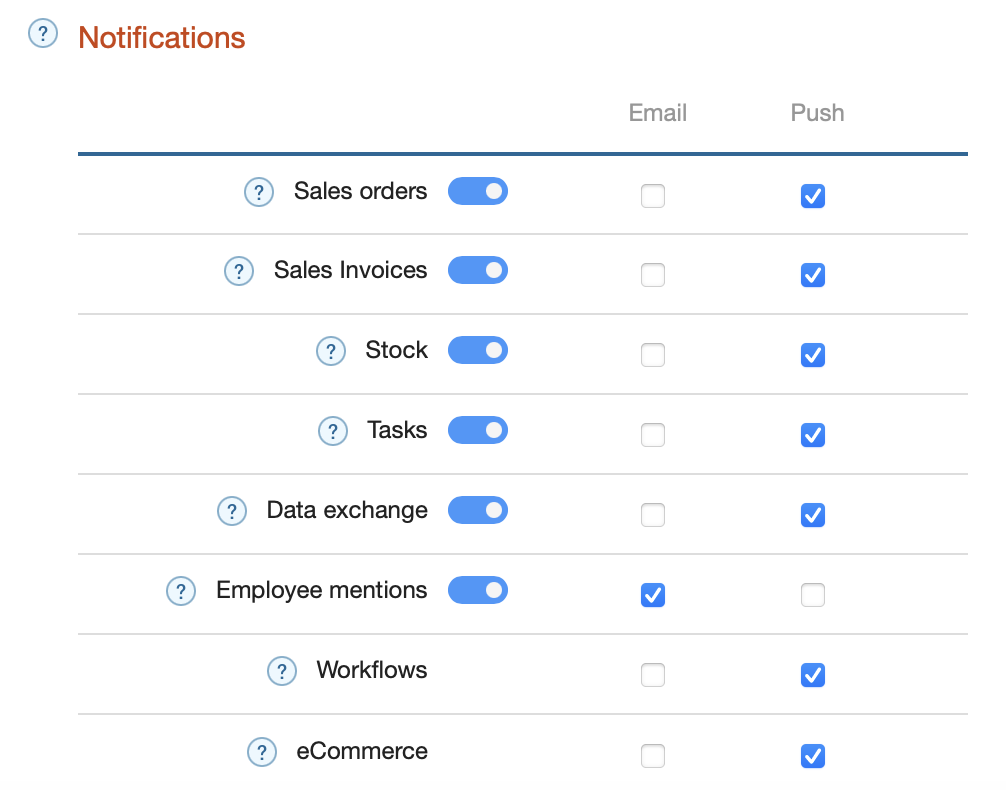This screenshot has width=1006, height=790.
Task: Open the eCommerce row help icon
Action: 262,751
